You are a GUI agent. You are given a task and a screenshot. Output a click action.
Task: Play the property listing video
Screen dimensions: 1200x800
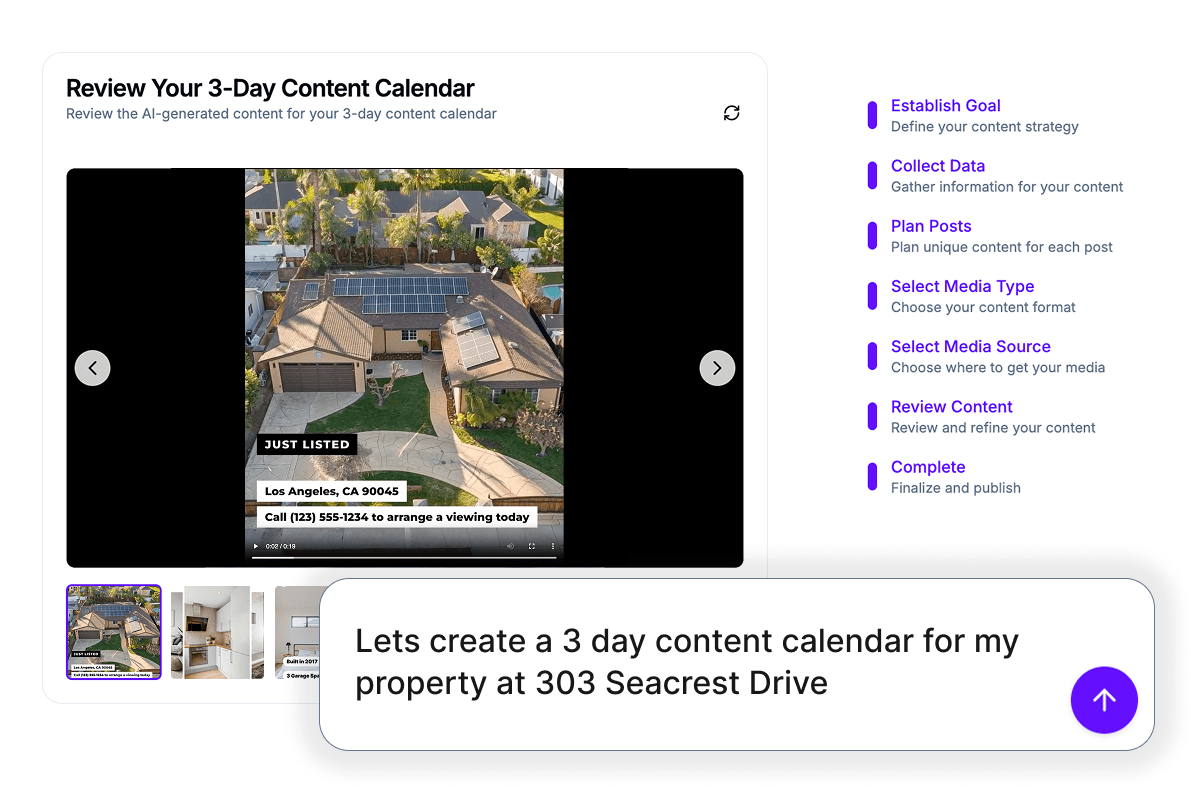tap(256, 546)
